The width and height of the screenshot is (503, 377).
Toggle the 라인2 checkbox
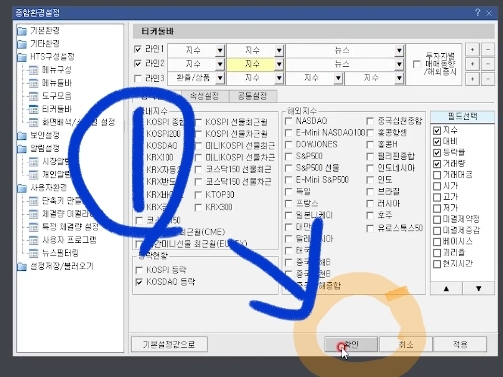pyautogui.click(x=138, y=63)
